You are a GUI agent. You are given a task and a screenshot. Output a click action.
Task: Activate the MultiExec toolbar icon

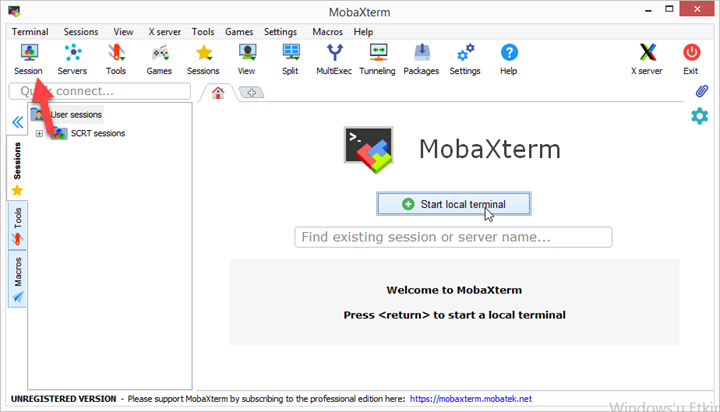tap(334, 60)
